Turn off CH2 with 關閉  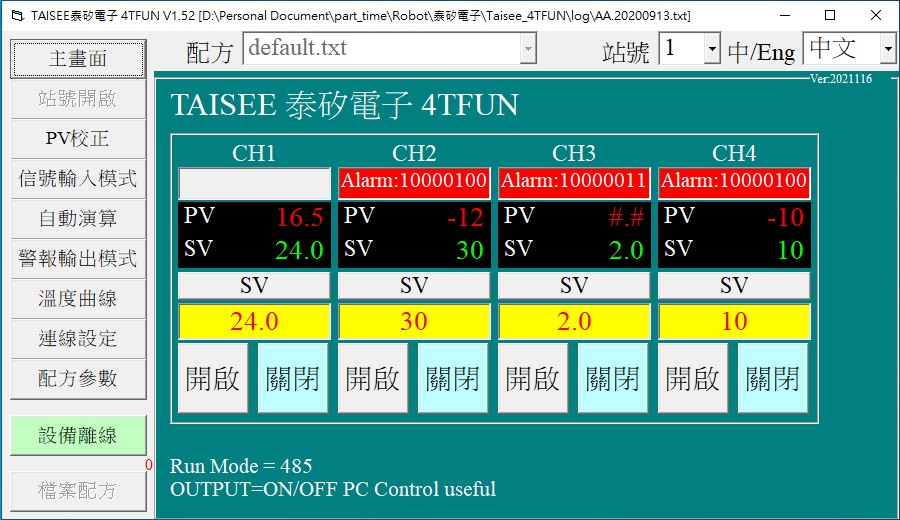[x=453, y=378]
